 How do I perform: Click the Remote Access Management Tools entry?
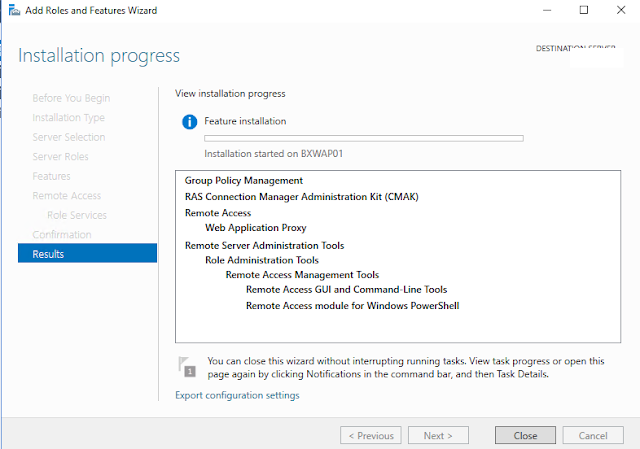302,275
